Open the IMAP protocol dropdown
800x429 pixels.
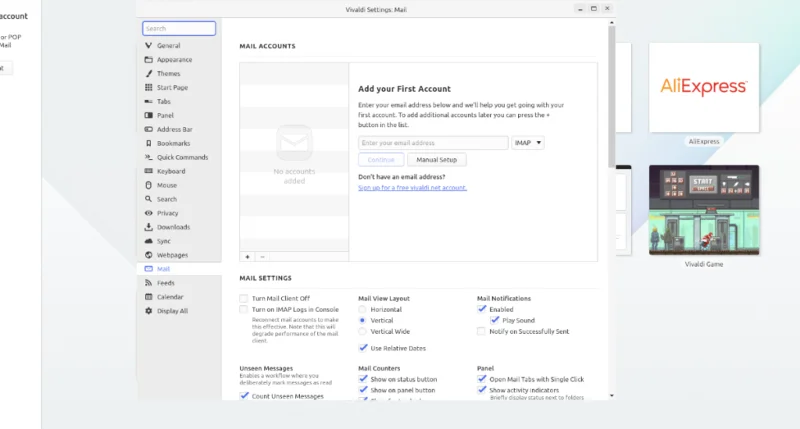[x=528, y=143]
